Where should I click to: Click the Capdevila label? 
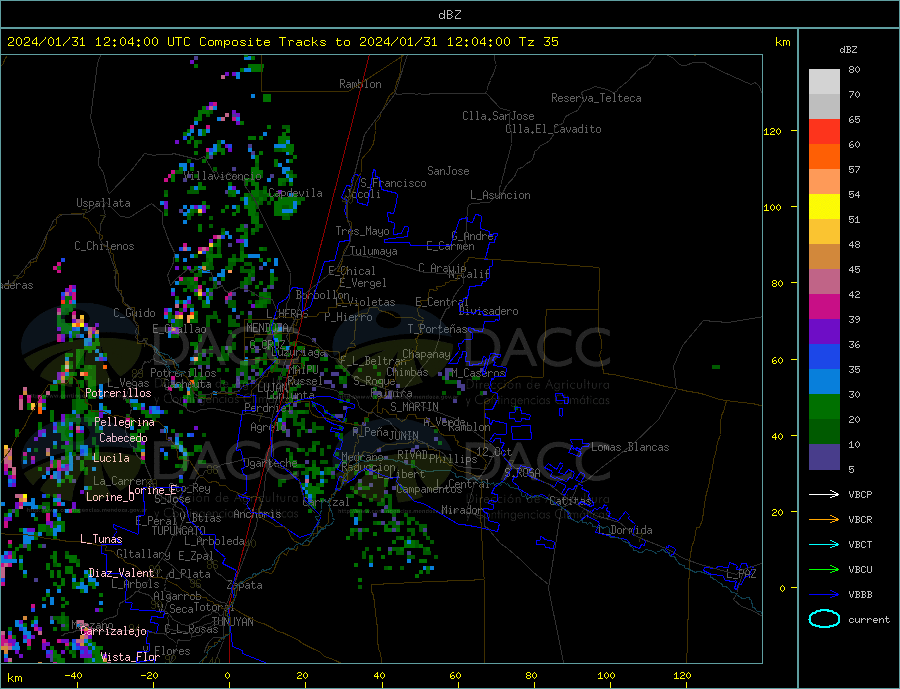(295, 193)
